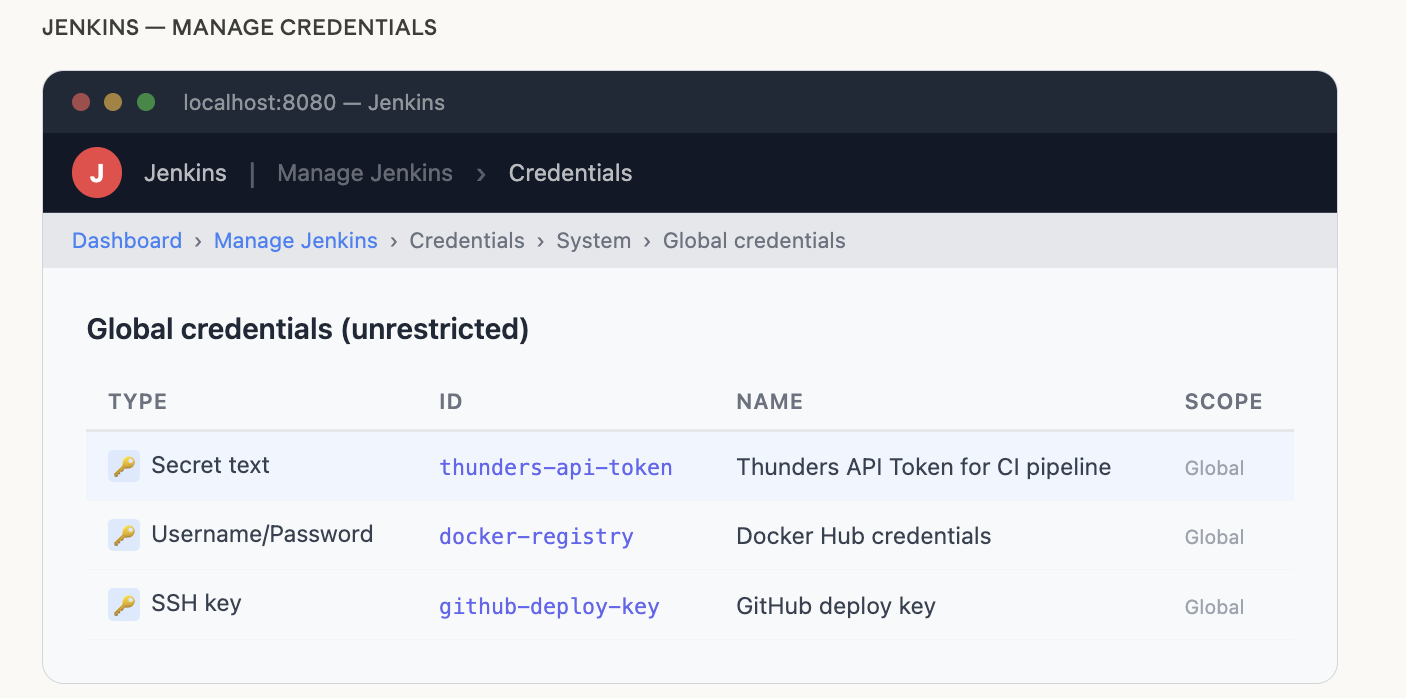The width and height of the screenshot is (1406, 698).
Task: Click the ID column header
Action: [451, 402]
